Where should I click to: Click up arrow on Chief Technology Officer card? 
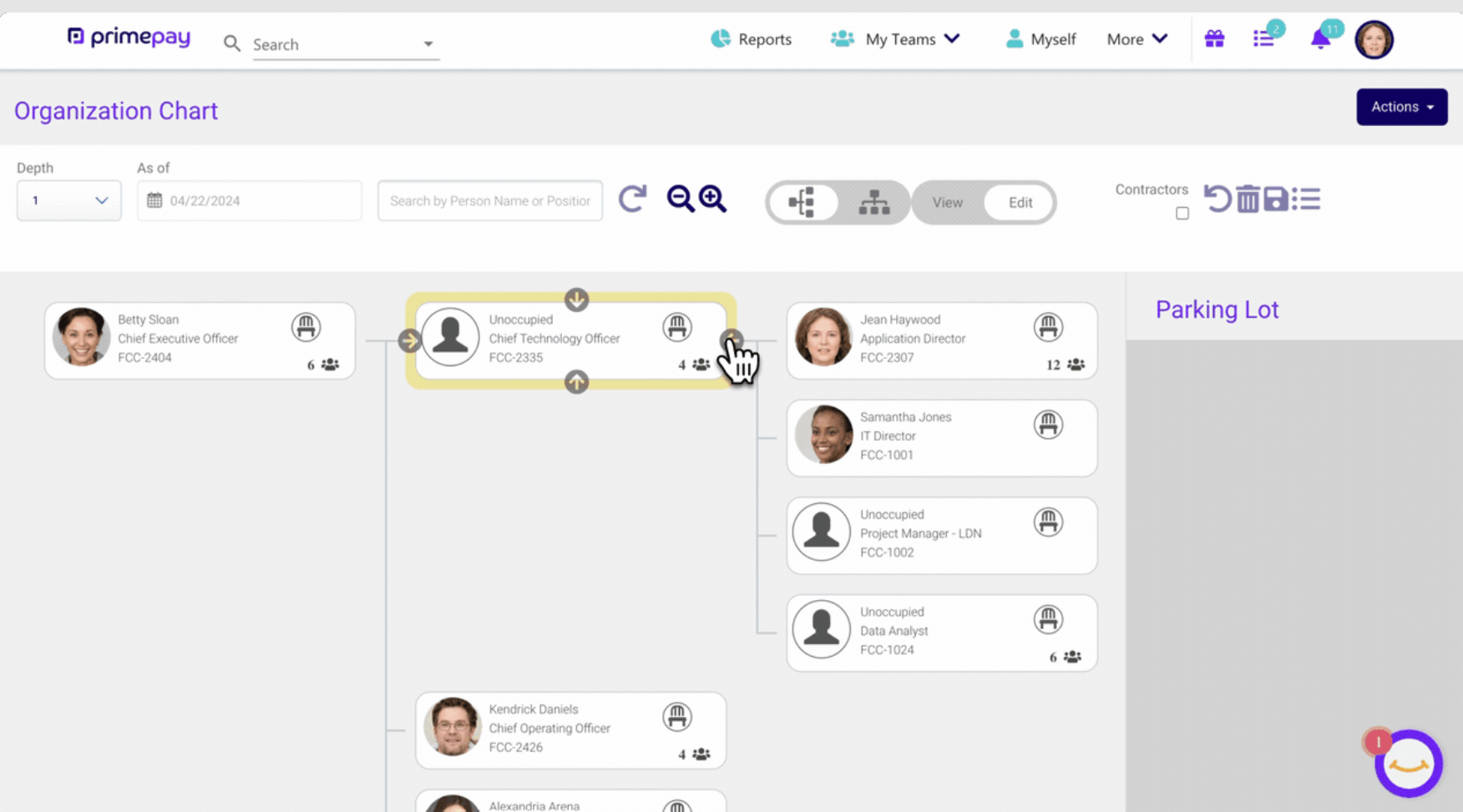[x=576, y=381]
